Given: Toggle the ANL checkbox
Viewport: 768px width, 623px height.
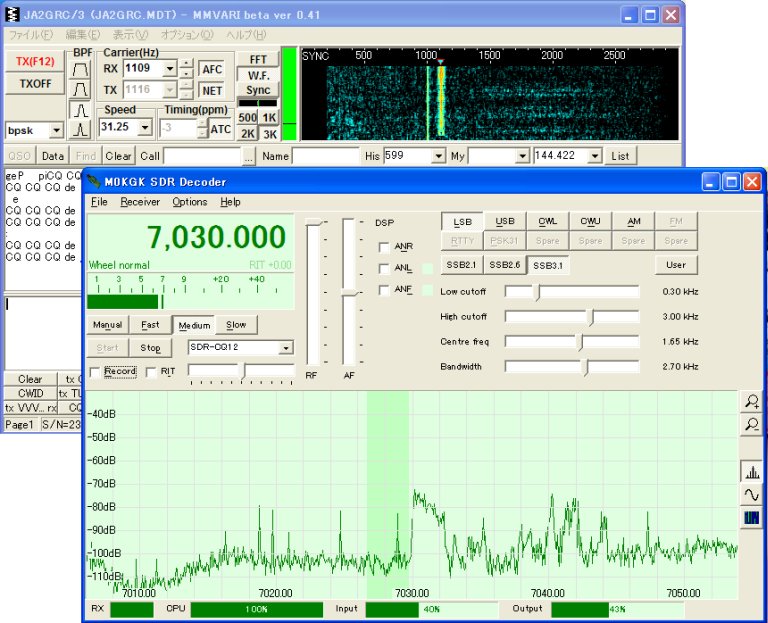Looking at the screenshot, I should 384,268.
